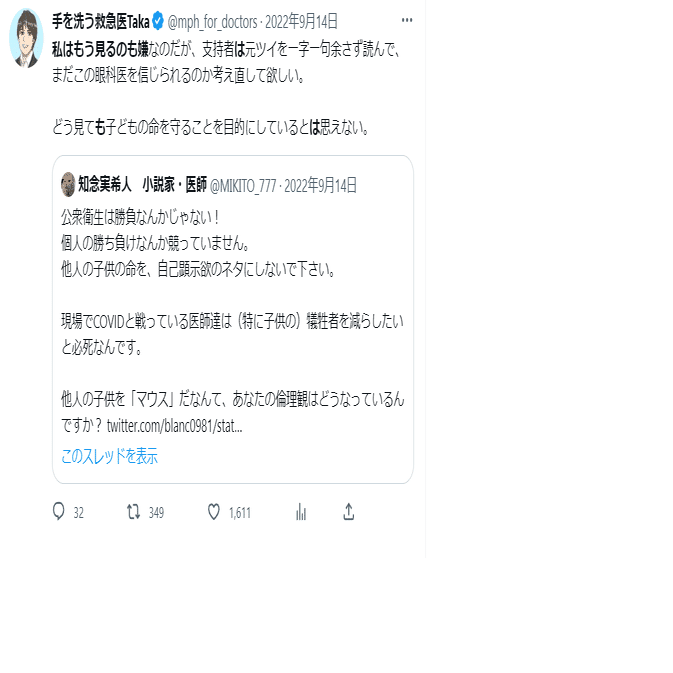Click the reply speech bubble icon
673x673 pixels.
[58, 512]
